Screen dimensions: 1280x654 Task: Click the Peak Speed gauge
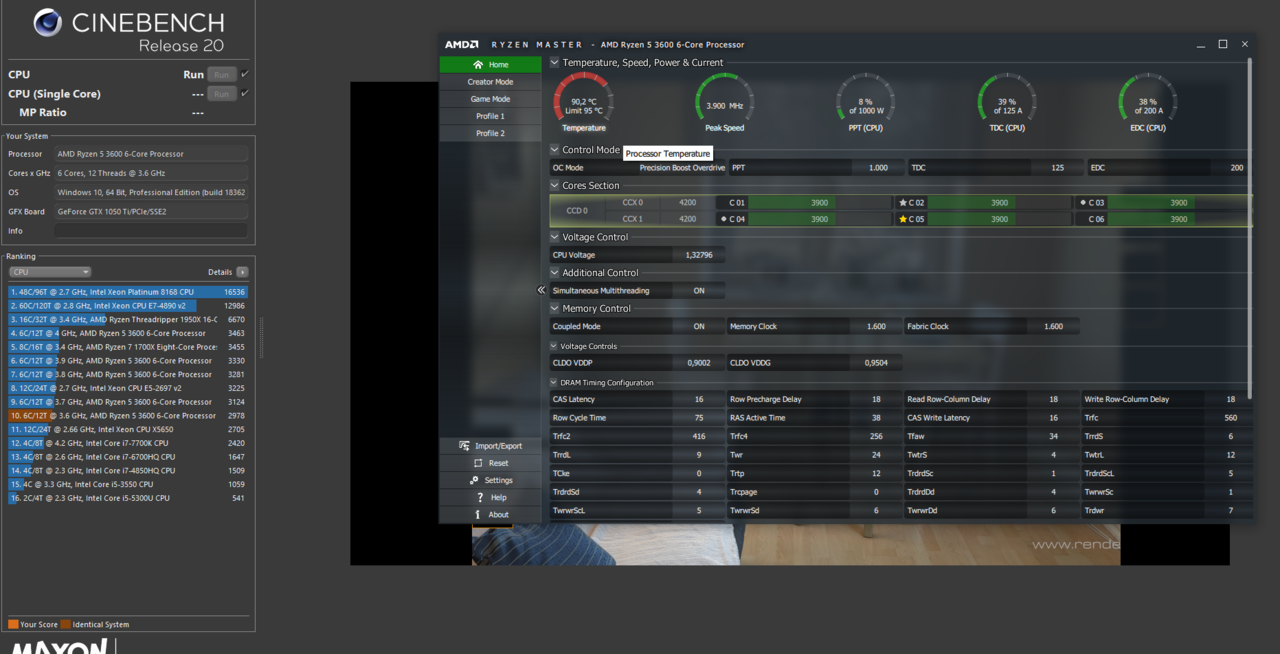724,102
